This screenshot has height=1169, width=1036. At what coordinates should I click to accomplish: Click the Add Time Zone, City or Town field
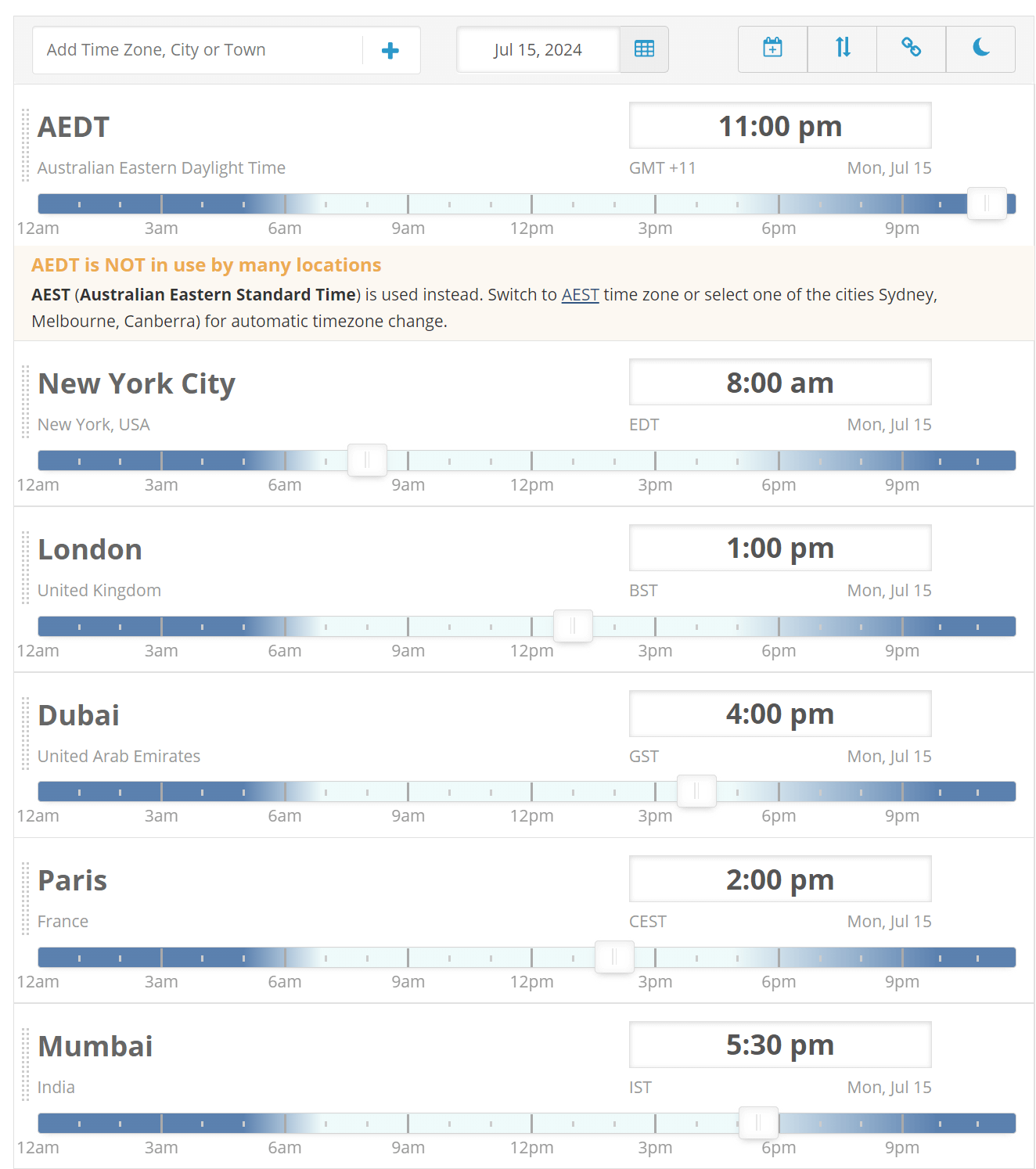click(x=197, y=50)
